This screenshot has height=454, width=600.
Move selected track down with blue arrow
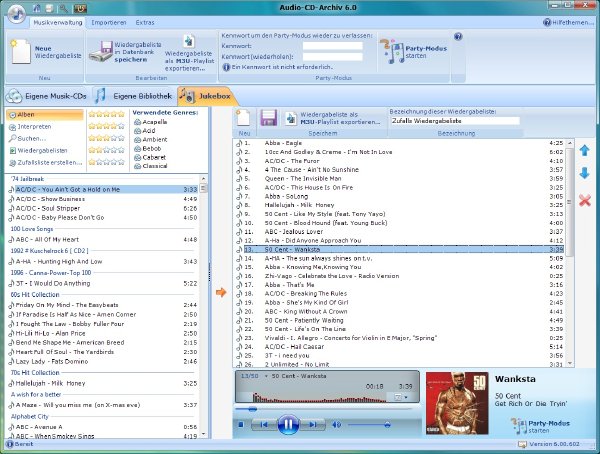[x=584, y=173]
